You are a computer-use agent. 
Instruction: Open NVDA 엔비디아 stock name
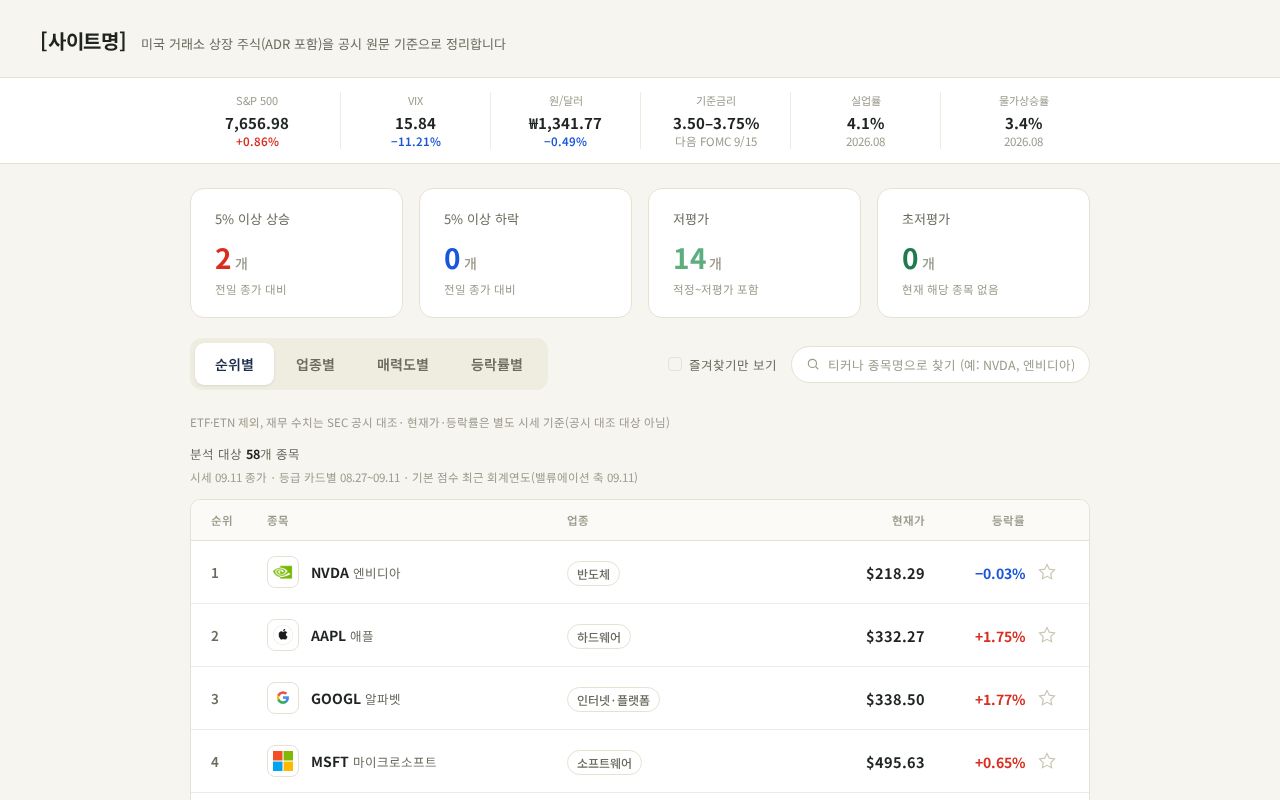point(355,573)
